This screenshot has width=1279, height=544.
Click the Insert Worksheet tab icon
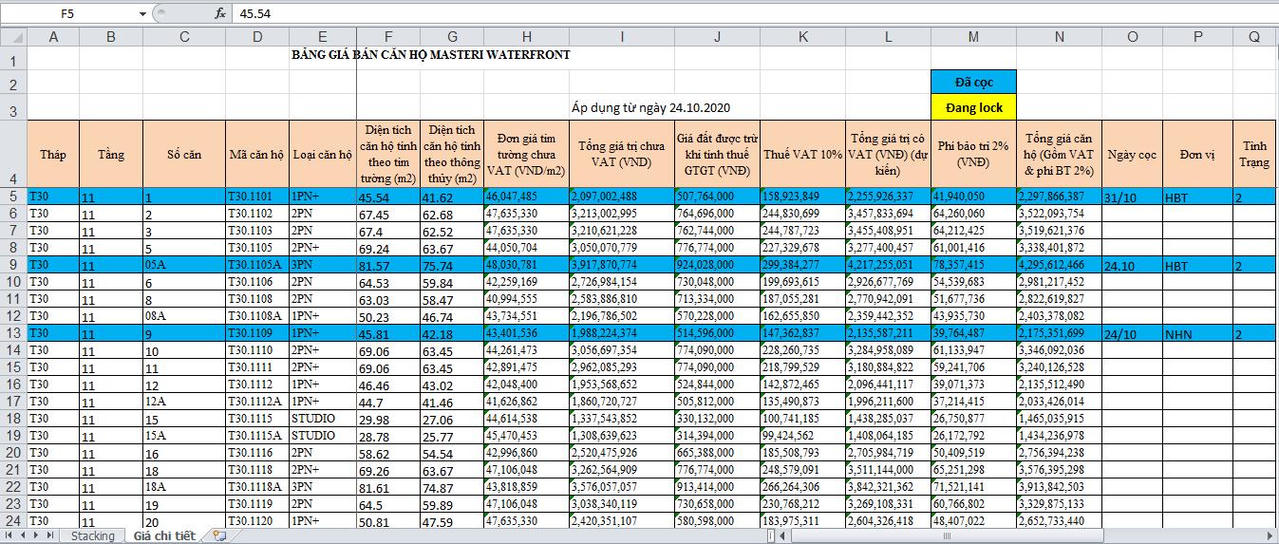pyautogui.click(x=218, y=536)
